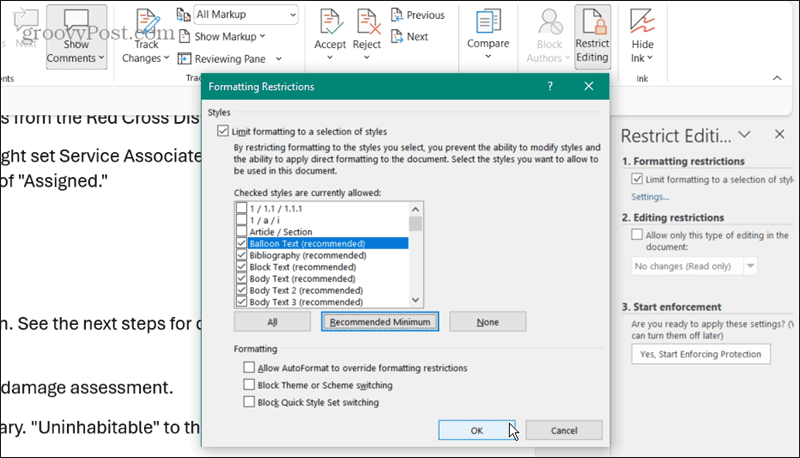The image size is (800, 458).
Task: Close the Formatting Restrictions dialog
Action: (589, 86)
